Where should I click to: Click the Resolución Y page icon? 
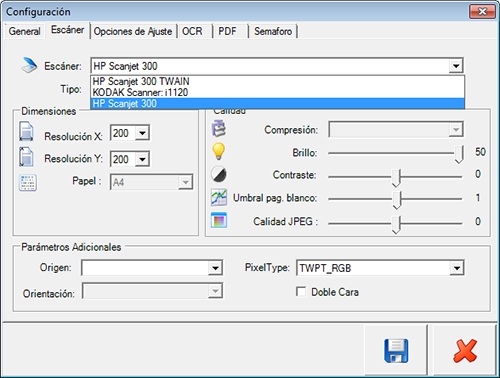pyautogui.click(x=26, y=157)
